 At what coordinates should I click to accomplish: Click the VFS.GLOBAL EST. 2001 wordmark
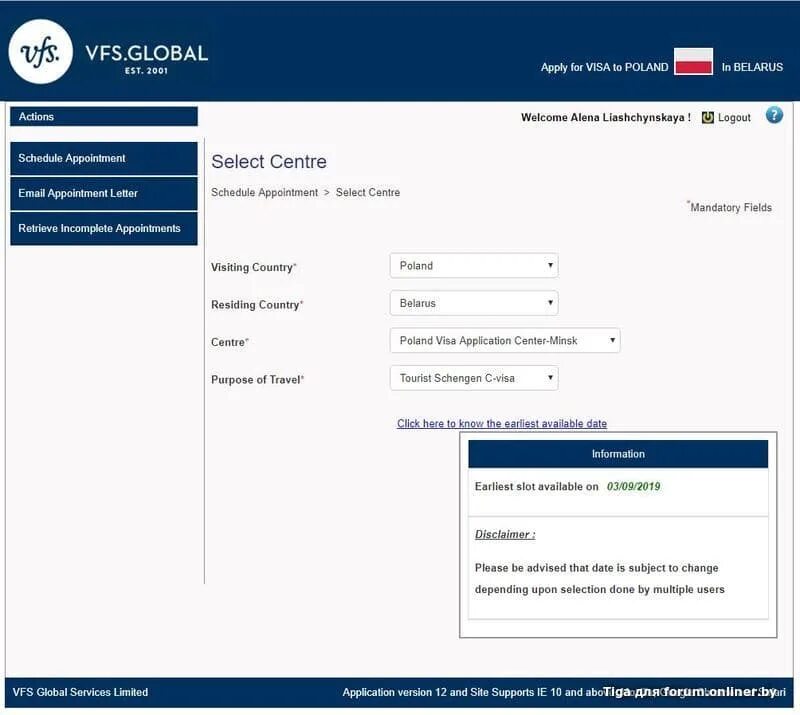pos(146,59)
